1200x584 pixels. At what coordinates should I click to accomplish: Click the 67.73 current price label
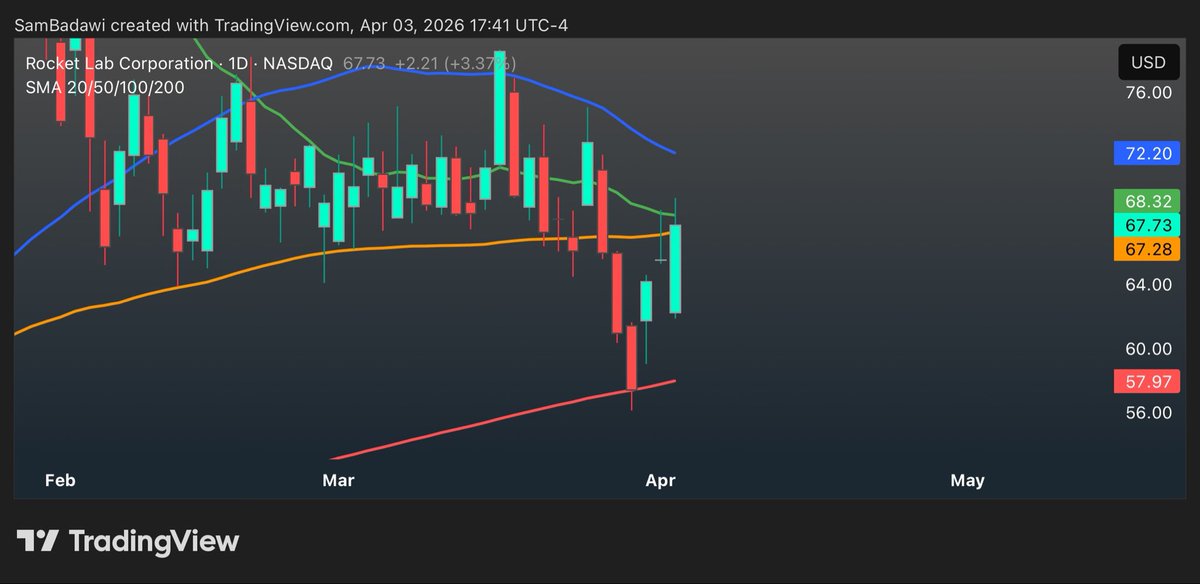coord(1147,225)
